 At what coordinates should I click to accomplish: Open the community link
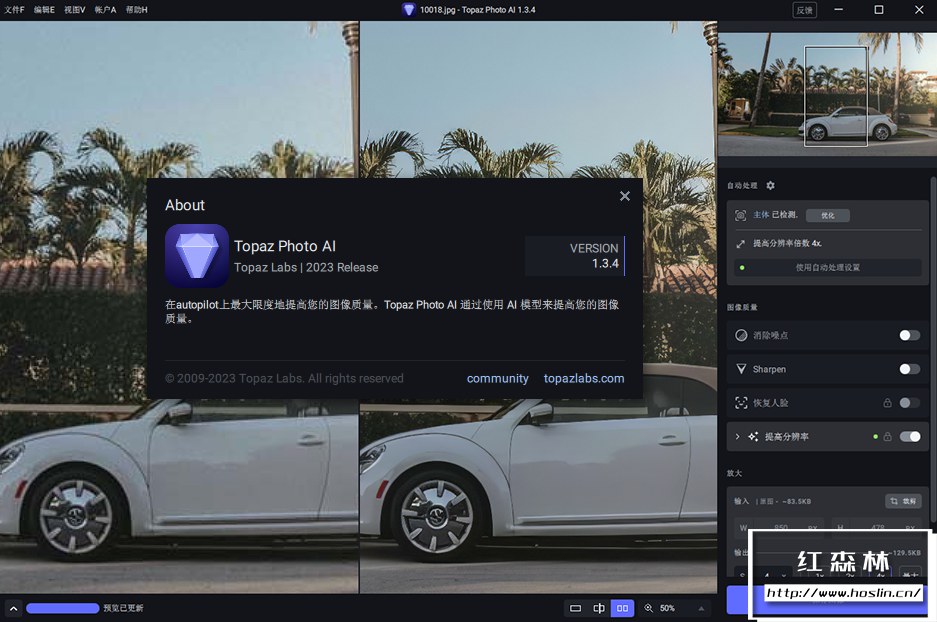[497, 378]
